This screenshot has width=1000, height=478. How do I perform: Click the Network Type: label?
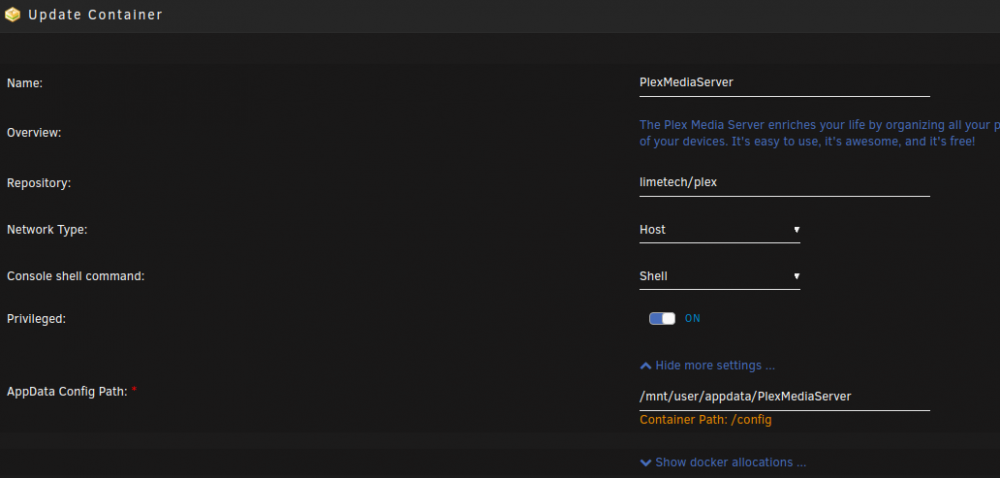click(x=47, y=229)
